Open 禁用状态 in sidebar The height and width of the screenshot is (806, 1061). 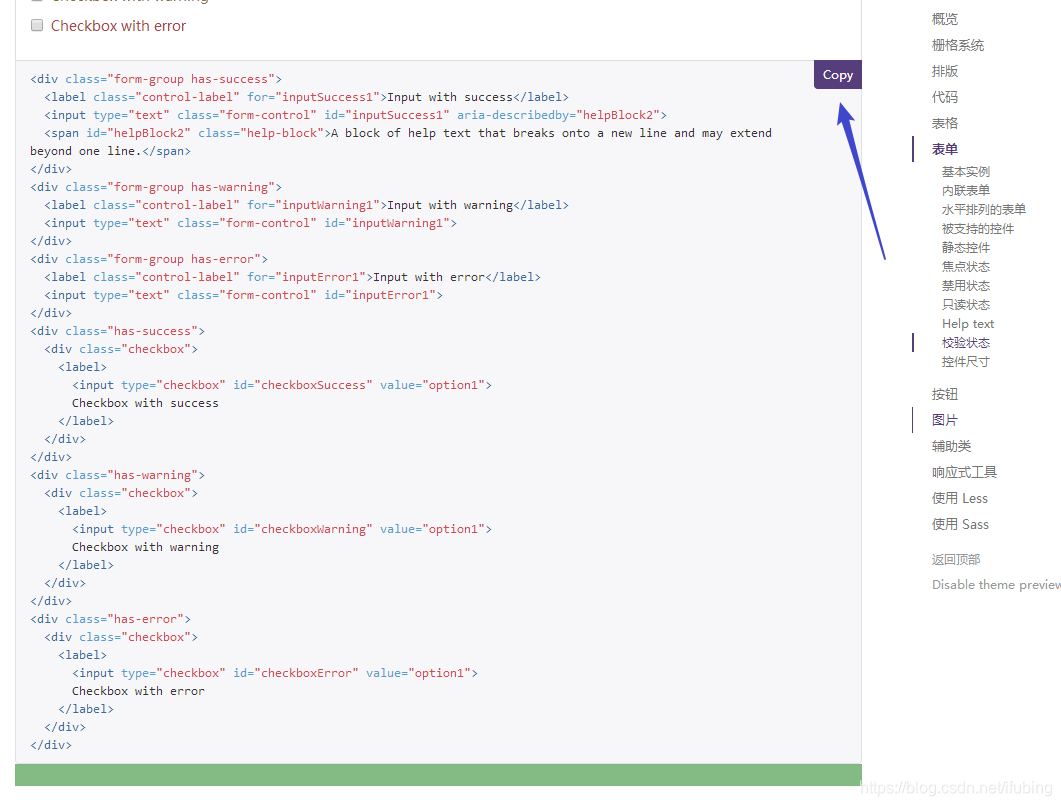pyautogui.click(x=966, y=286)
